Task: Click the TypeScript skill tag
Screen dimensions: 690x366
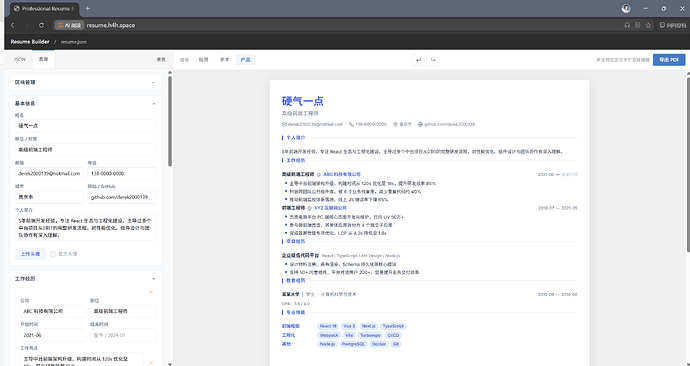Action: (x=393, y=326)
